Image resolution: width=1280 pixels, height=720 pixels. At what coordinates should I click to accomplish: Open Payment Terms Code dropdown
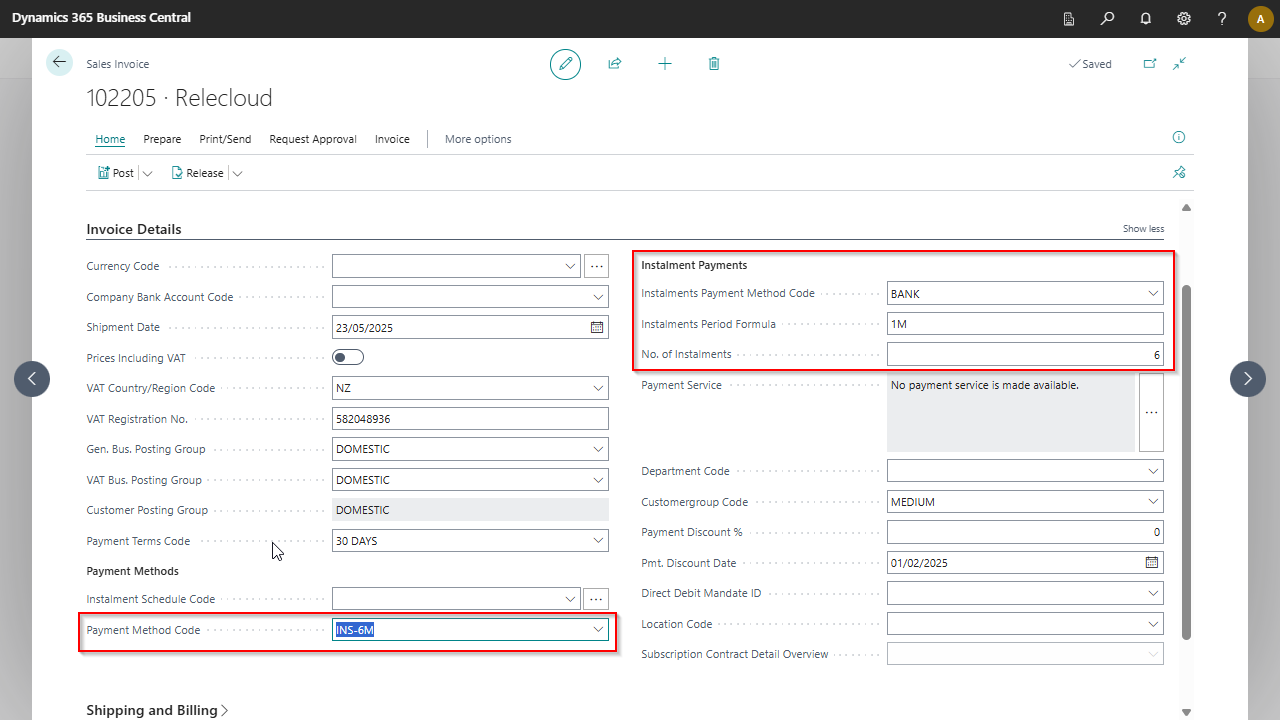tap(598, 541)
